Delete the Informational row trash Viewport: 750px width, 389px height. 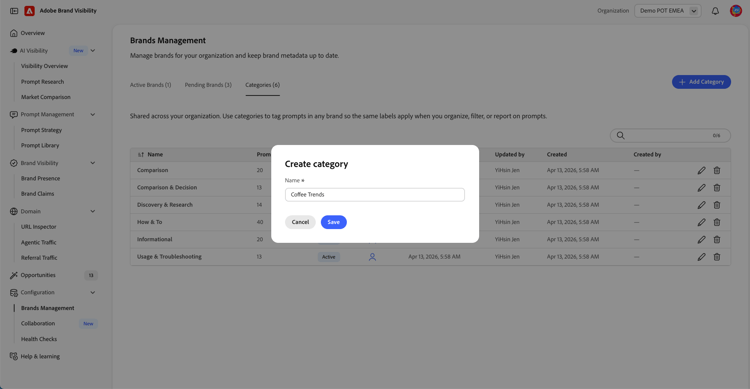[x=717, y=239]
